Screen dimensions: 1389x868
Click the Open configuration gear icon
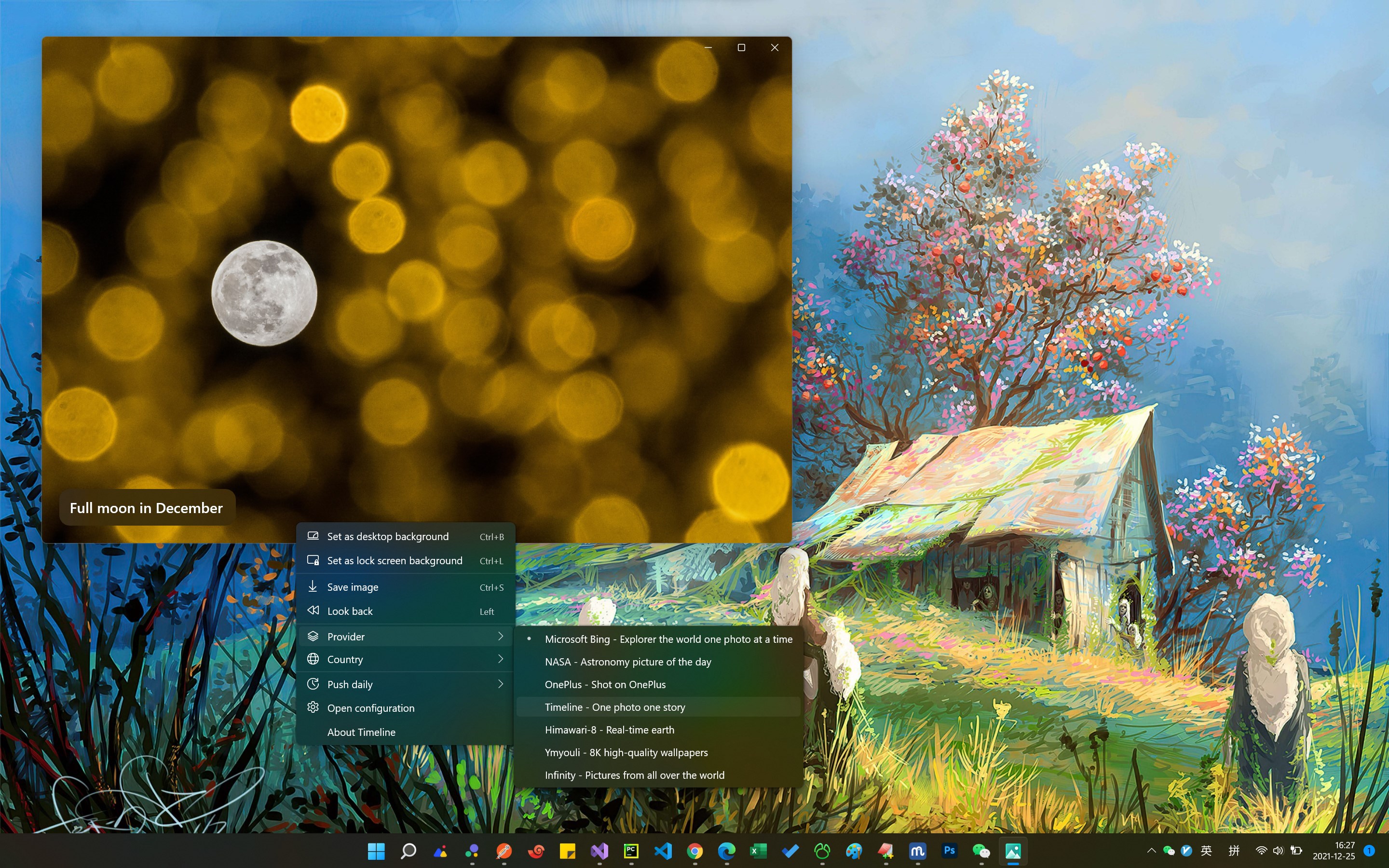click(313, 707)
